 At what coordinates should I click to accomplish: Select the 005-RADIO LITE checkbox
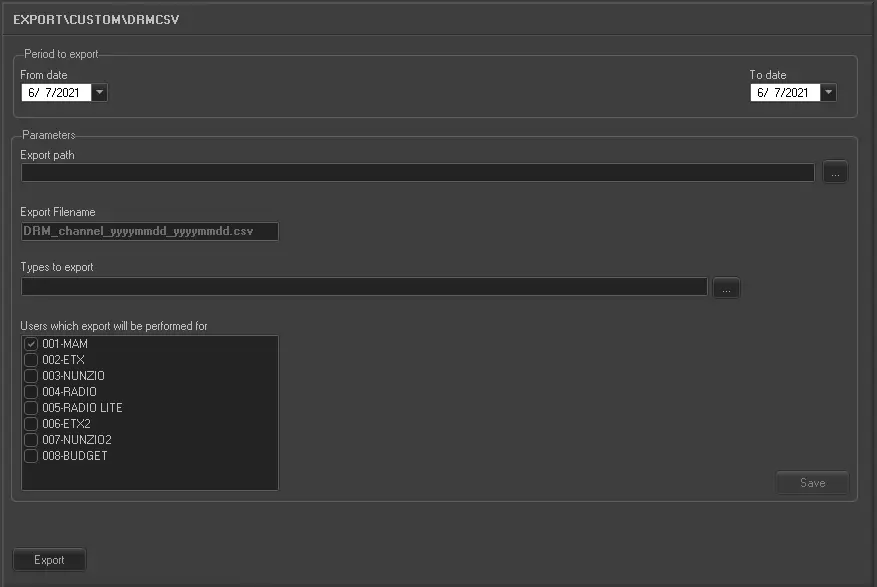pos(31,408)
